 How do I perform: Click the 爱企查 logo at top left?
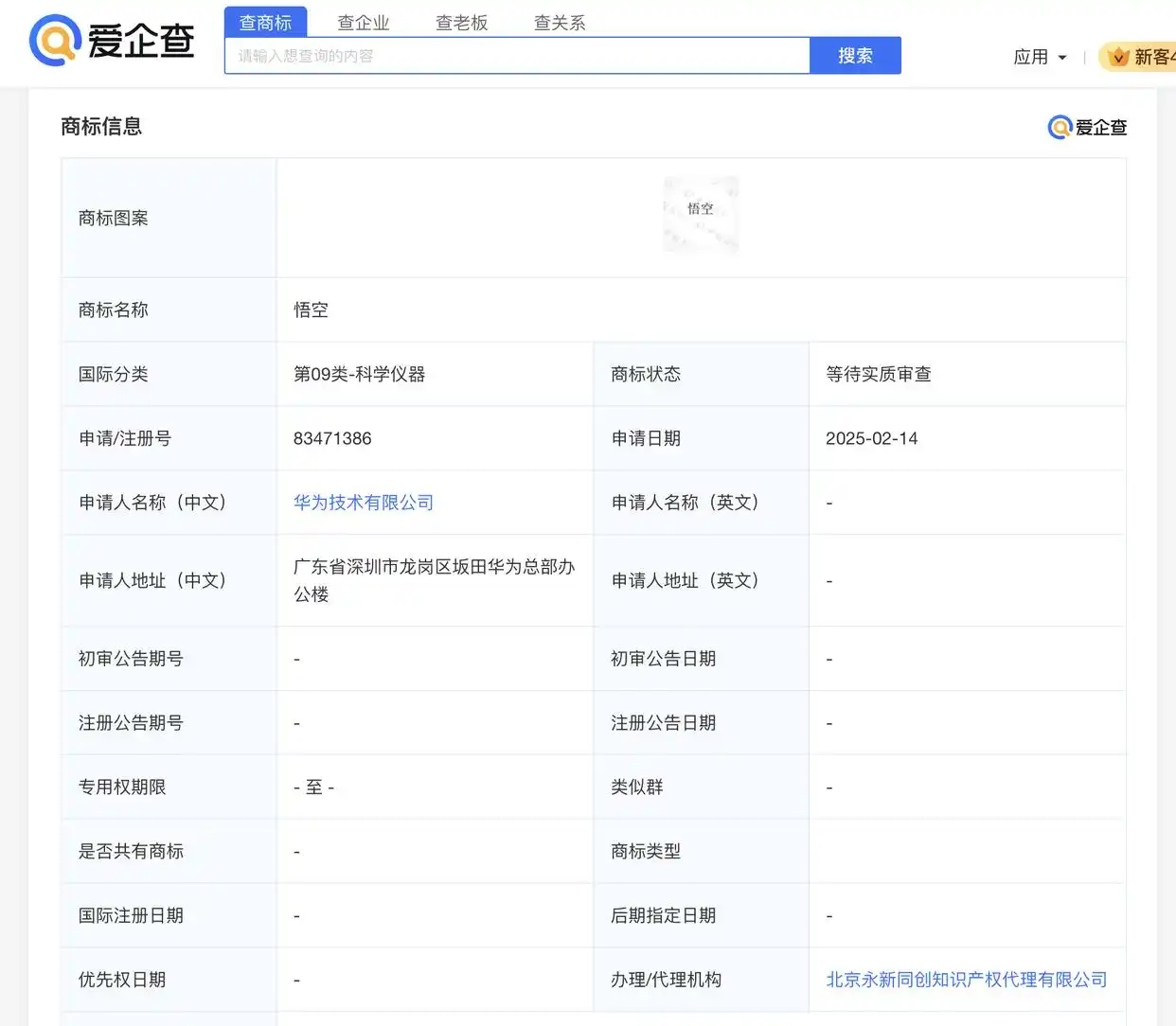(112, 41)
